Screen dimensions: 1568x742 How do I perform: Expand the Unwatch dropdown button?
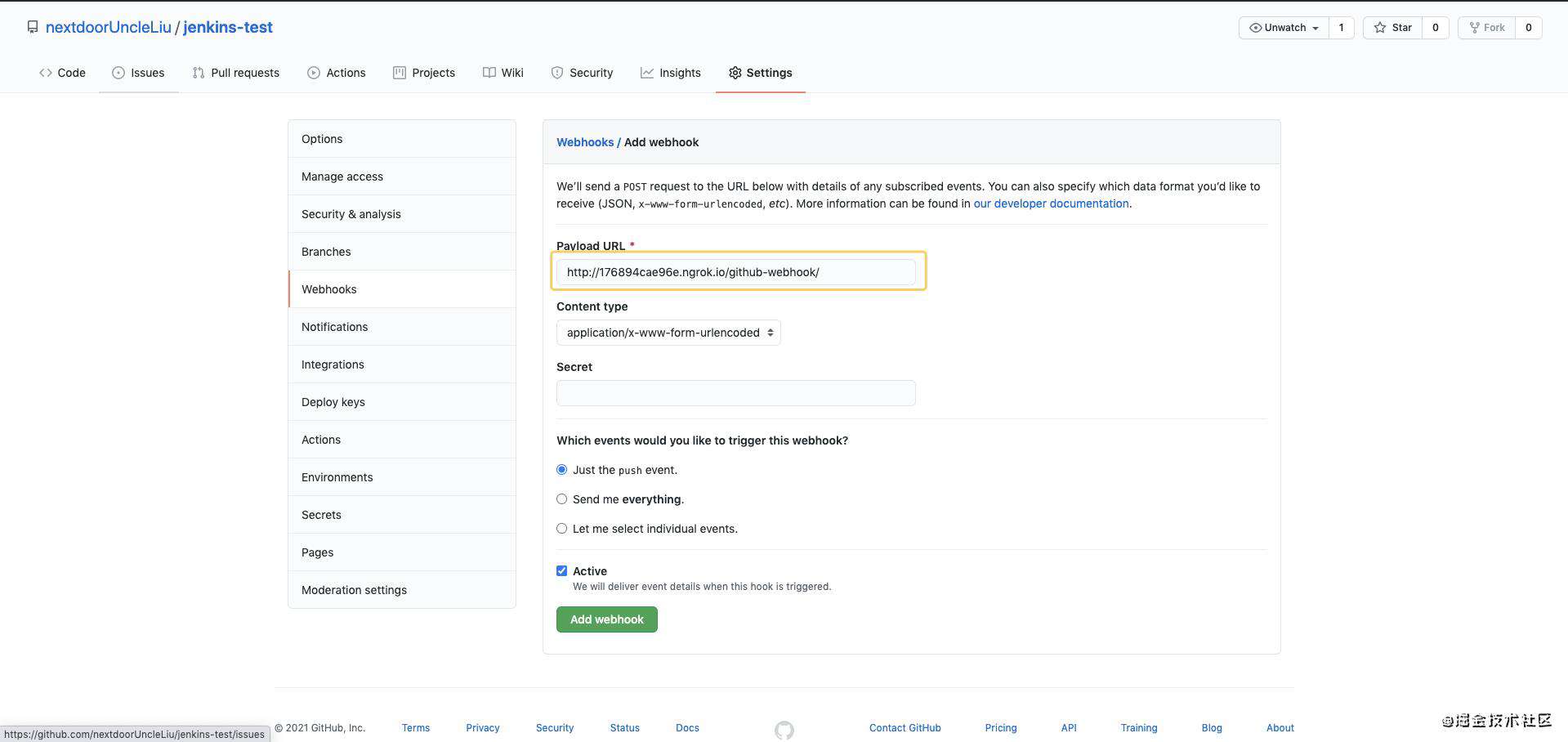click(1284, 28)
